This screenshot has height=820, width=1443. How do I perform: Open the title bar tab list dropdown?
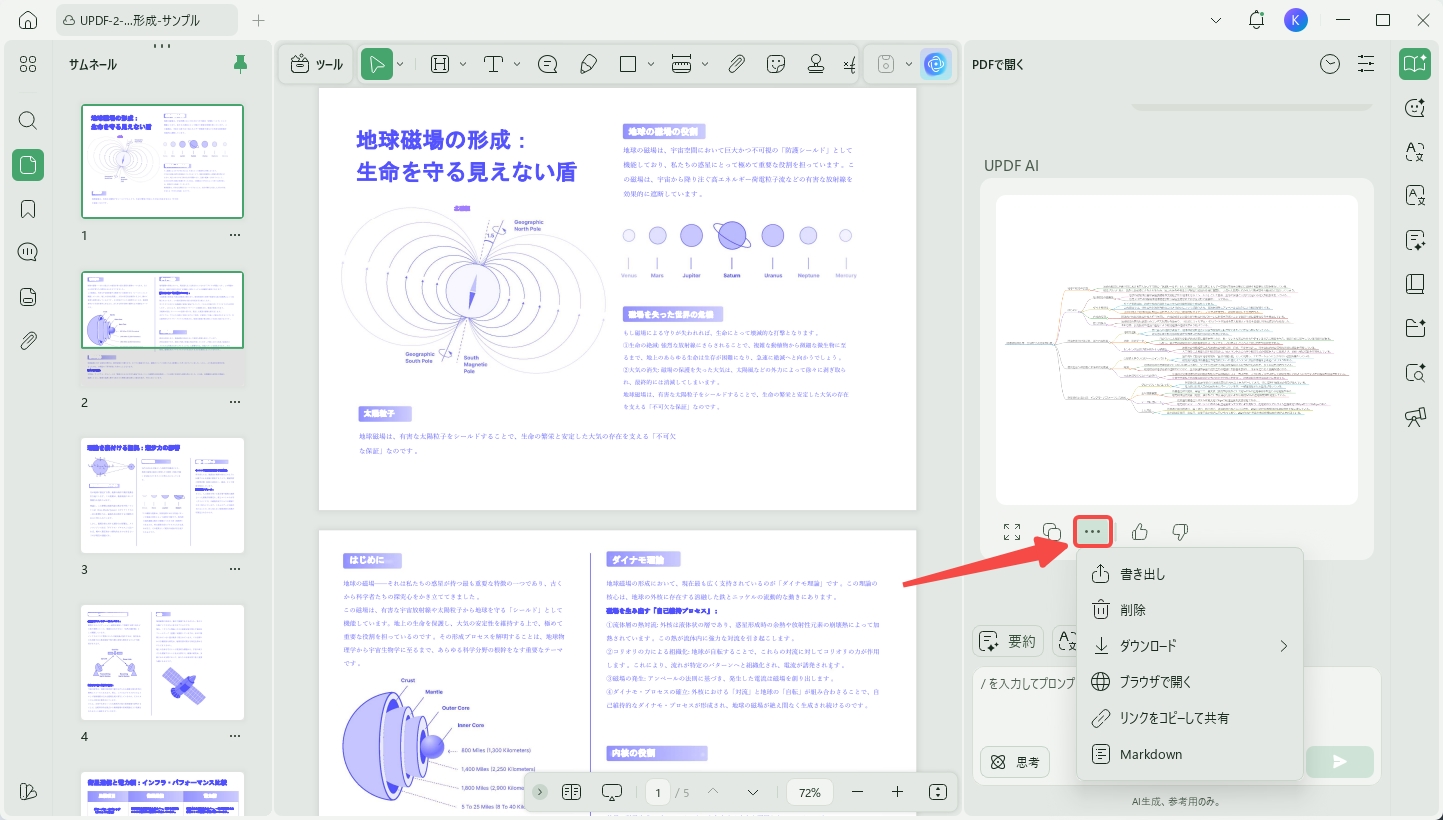[1216, 20]
